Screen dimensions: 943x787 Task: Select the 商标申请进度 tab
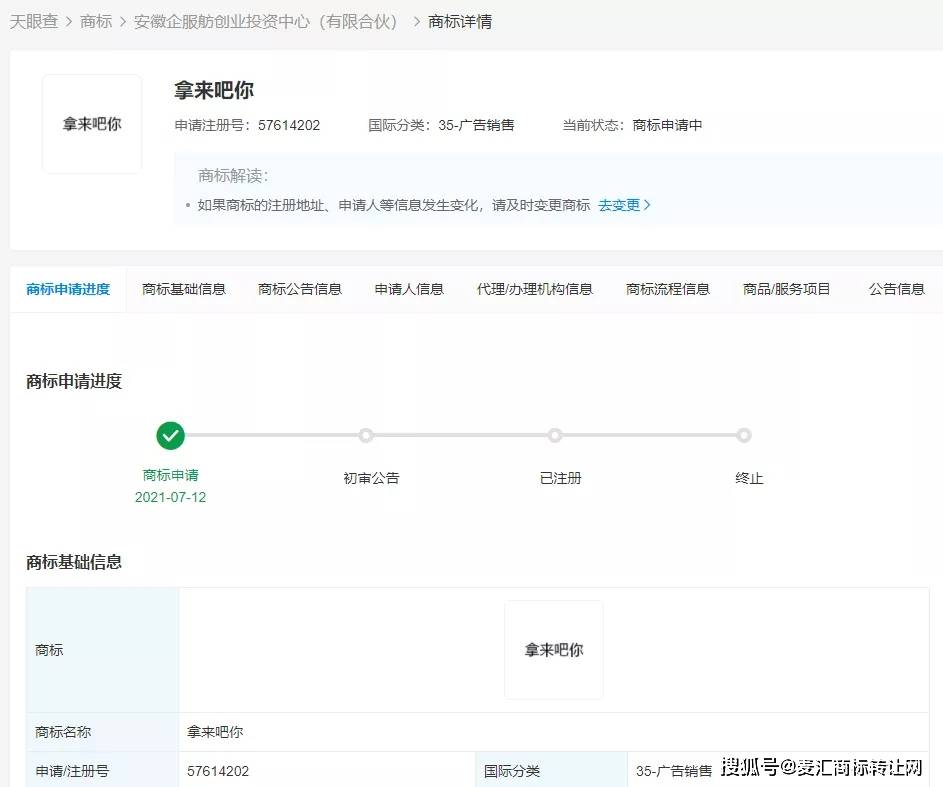point(68,289)
